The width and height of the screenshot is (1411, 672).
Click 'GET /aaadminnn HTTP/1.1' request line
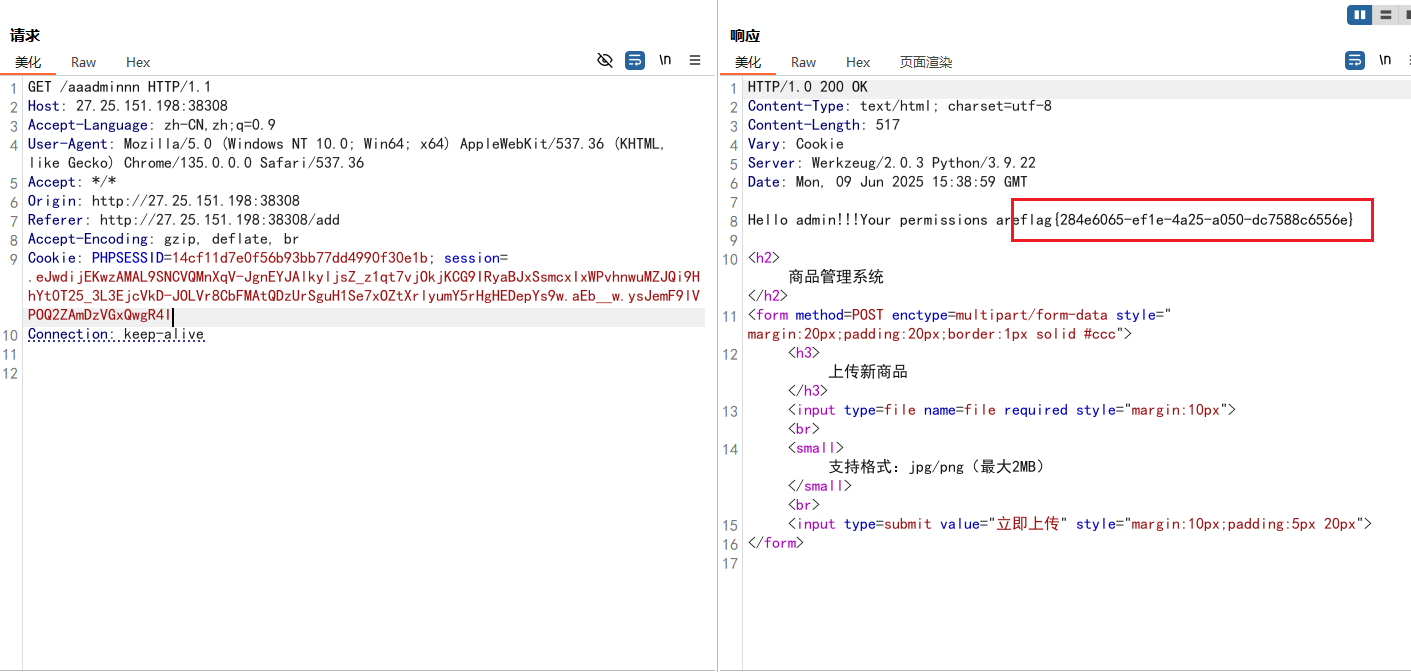119,87
